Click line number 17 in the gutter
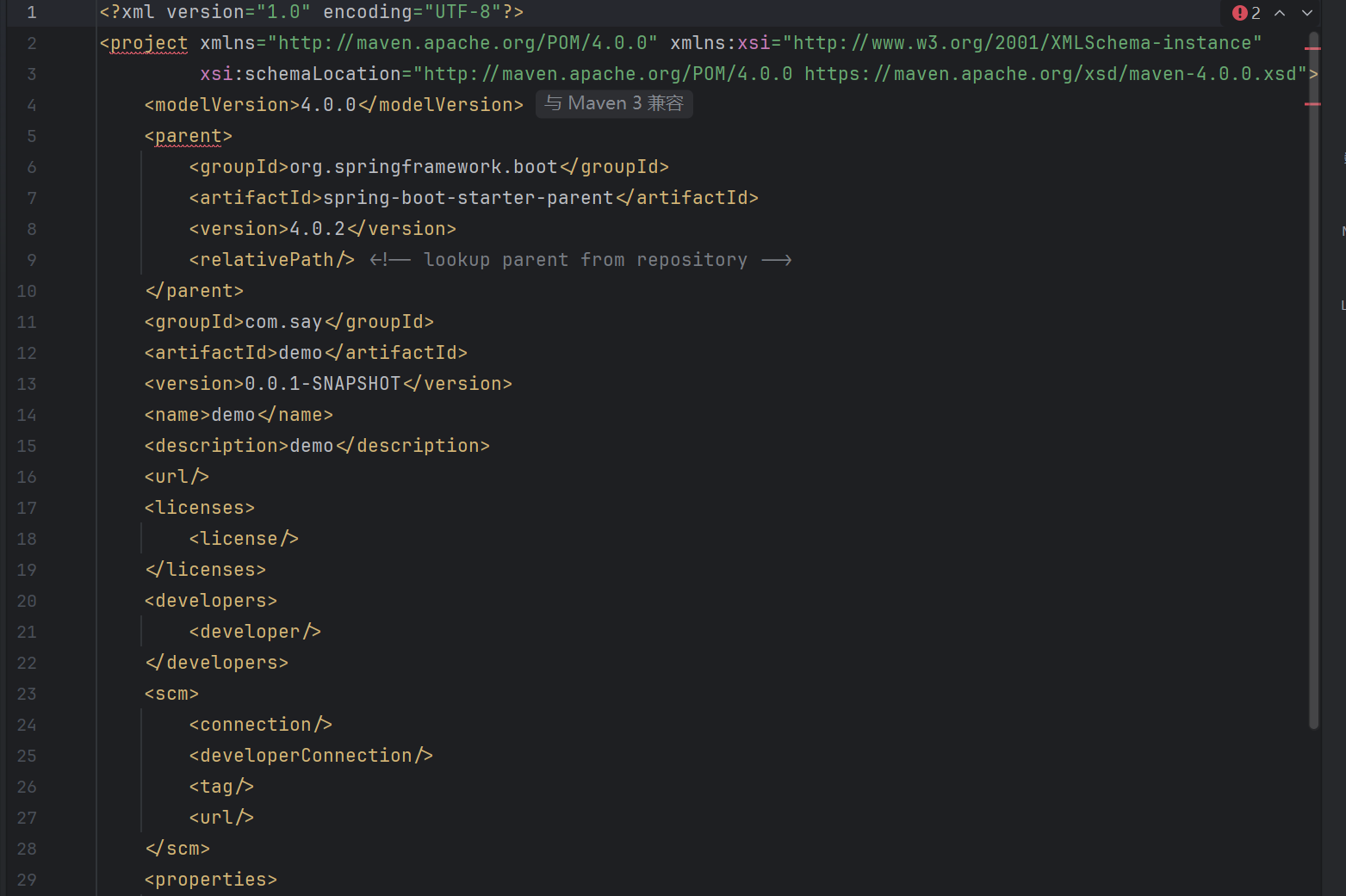Image resolution: width=1346 pixels, height=896 pixels. tap(27, 508)
